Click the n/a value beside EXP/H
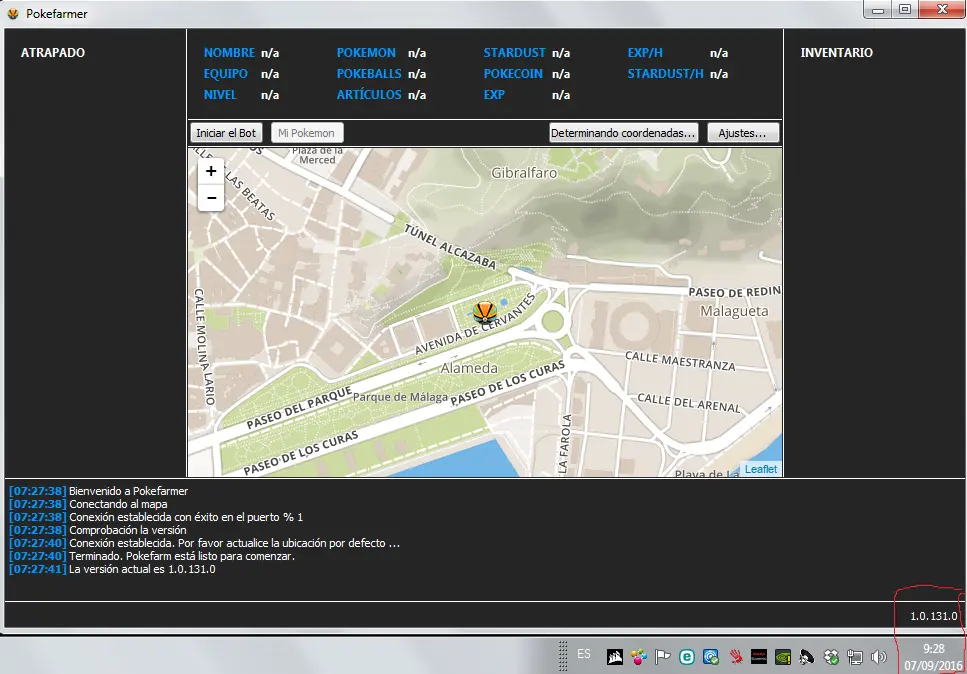The height and width of the screenshot is (674, 967). [x=719, y=53]
